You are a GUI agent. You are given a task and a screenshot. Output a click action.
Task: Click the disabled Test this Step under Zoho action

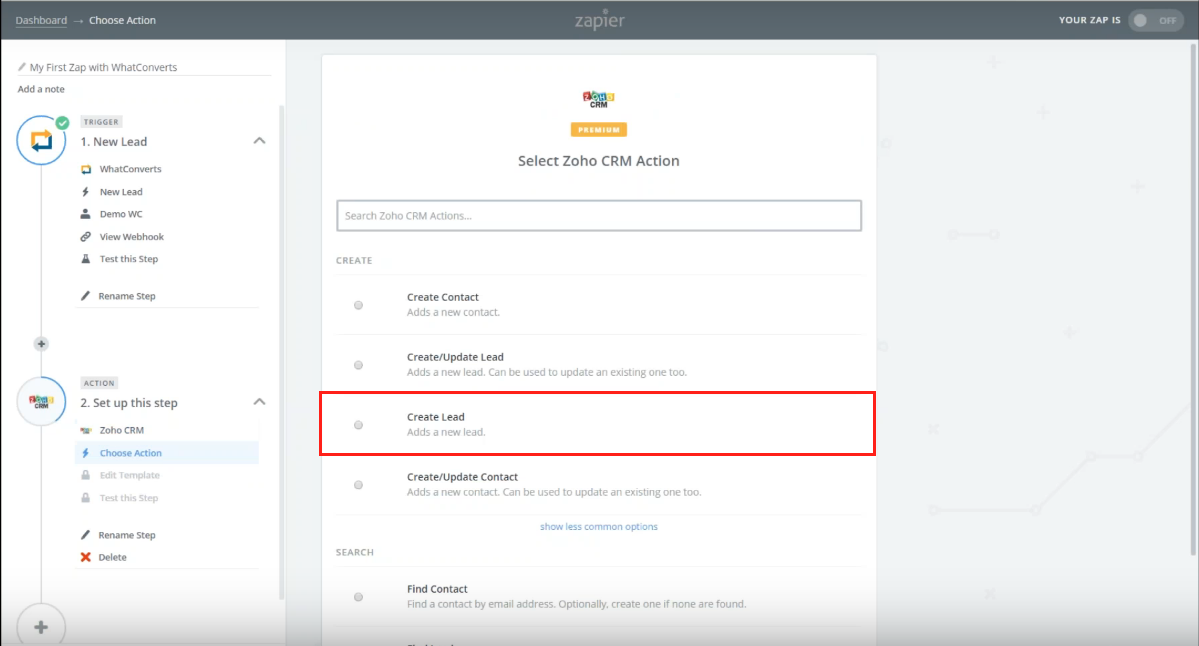tap(128, 498)
